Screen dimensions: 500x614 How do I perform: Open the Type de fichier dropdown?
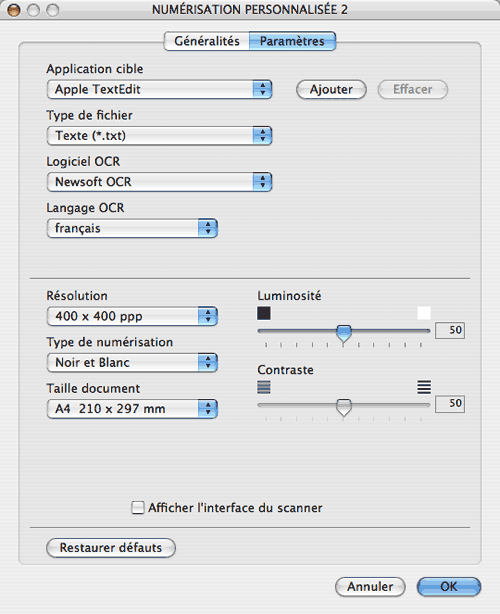point(159,135)
